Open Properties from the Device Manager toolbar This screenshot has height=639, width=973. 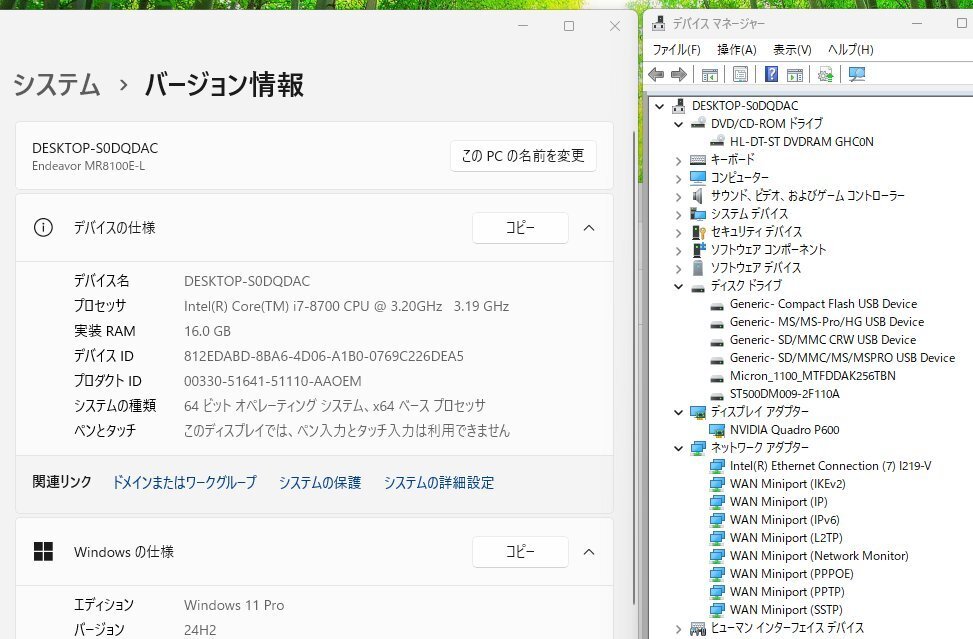click(740, 74)
